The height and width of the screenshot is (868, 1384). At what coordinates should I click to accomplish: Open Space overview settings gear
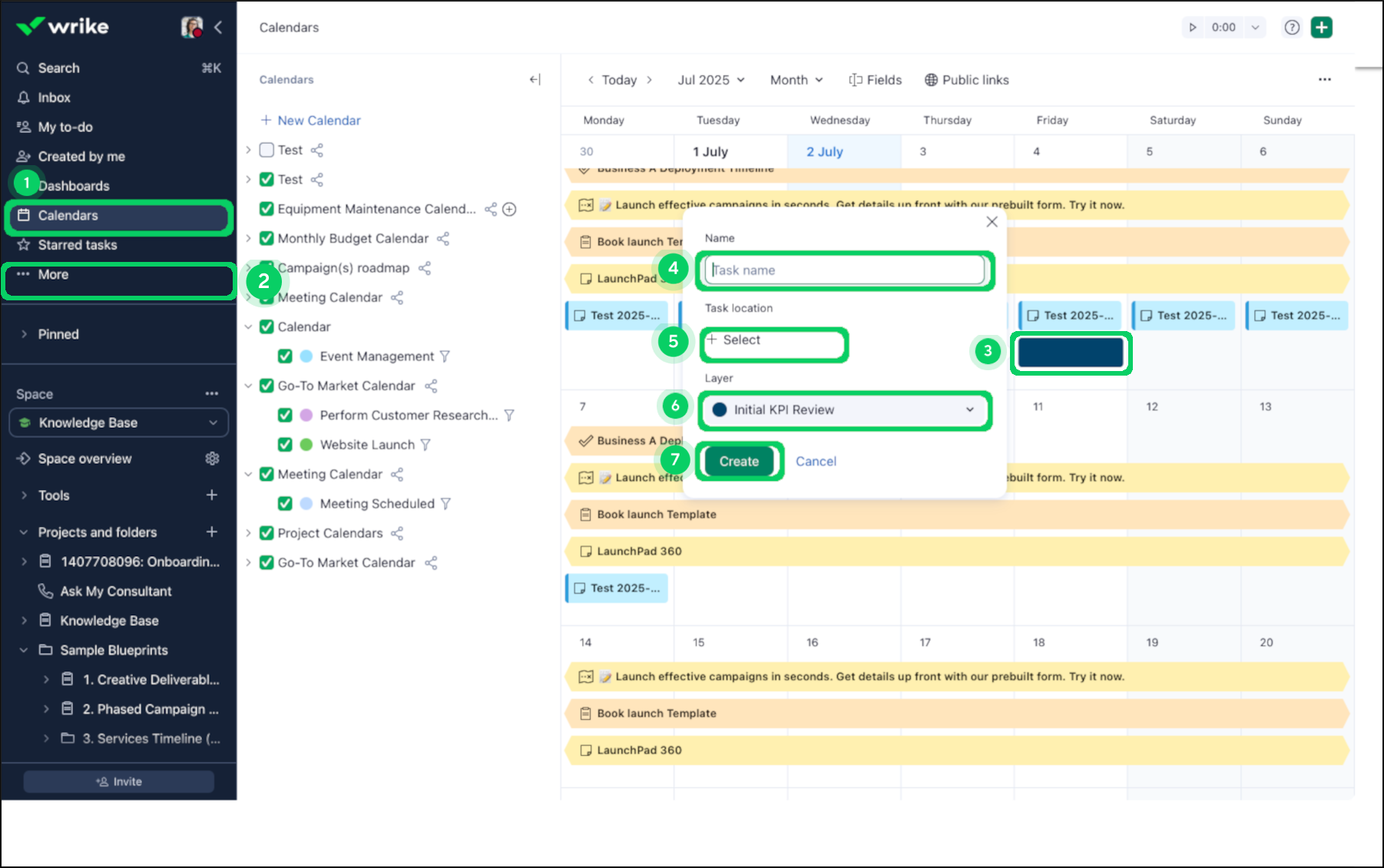coord(212,459)
